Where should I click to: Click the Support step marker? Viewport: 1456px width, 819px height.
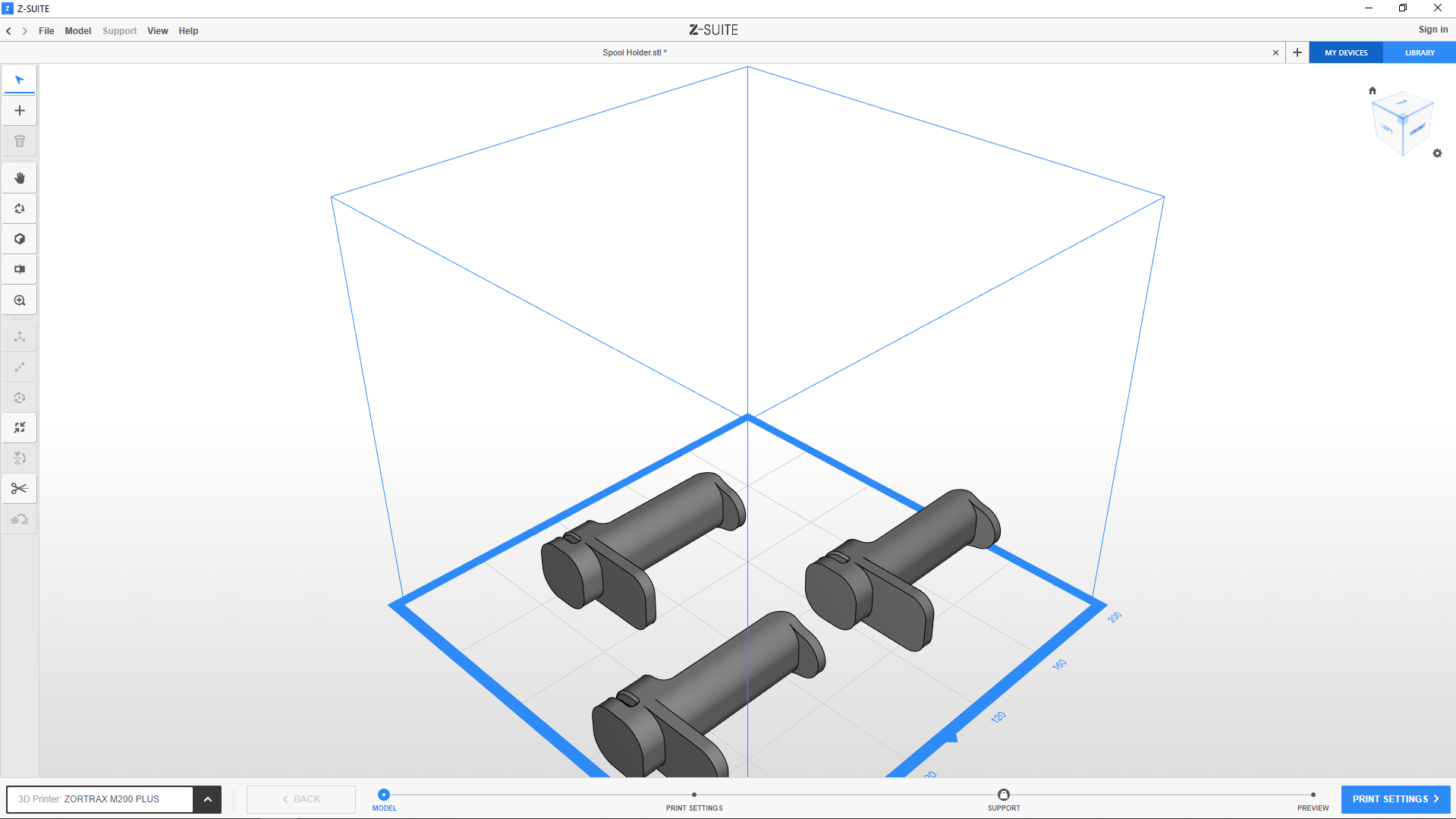point(1003,795)
